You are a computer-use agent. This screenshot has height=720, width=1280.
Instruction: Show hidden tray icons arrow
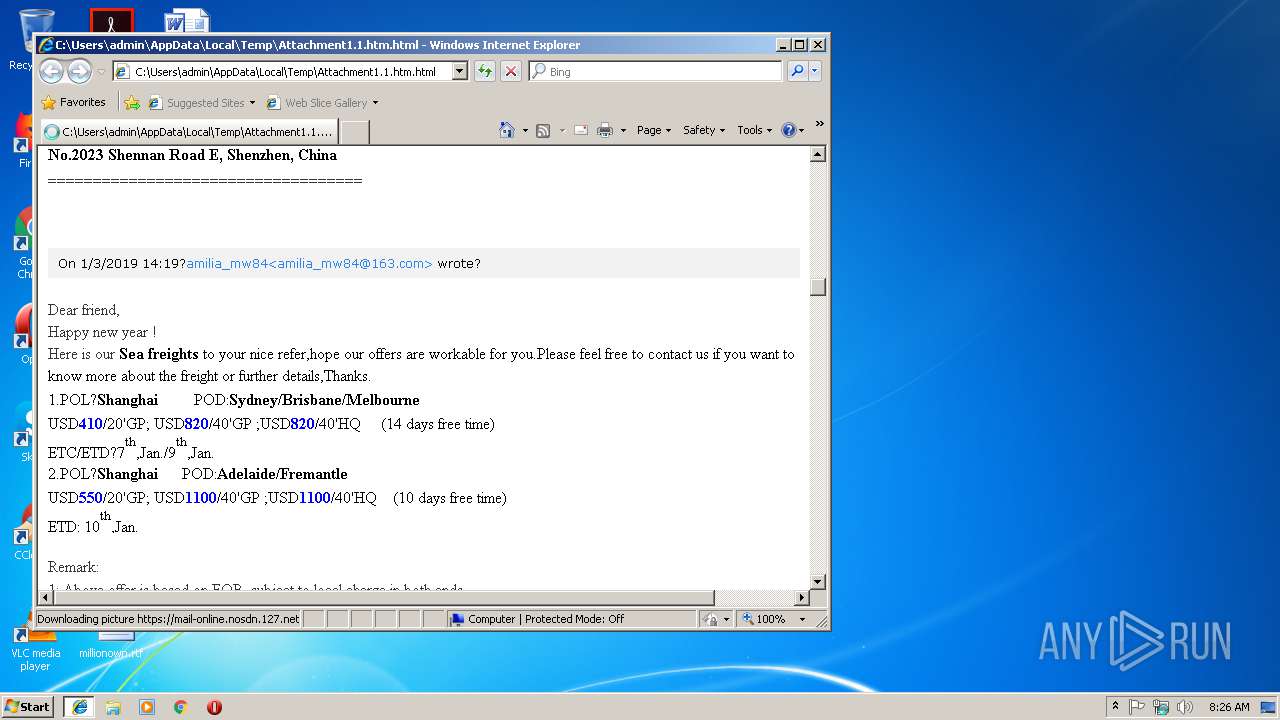pos(1115,706)
